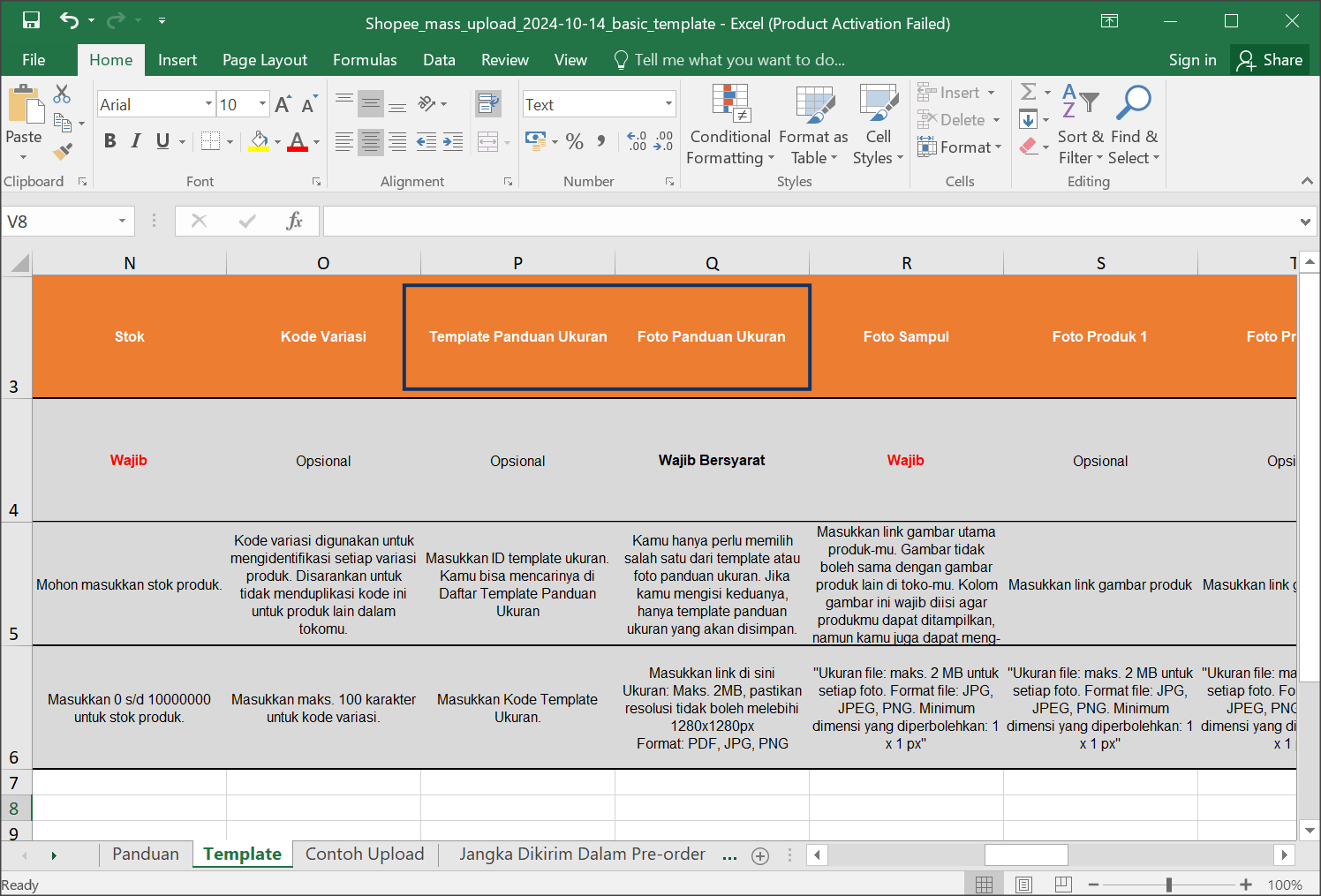Viewport: 1321px width, 896px height.
Task: Open the number format dropdown showing Text
Action: pos(667,103)
